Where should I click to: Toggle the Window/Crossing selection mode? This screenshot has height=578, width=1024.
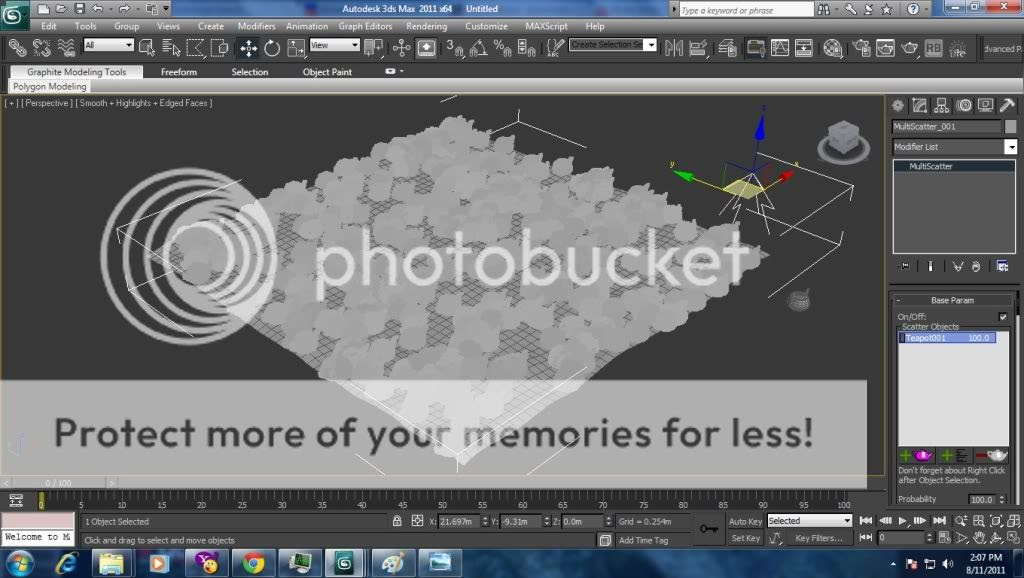[x=219, y=48]
